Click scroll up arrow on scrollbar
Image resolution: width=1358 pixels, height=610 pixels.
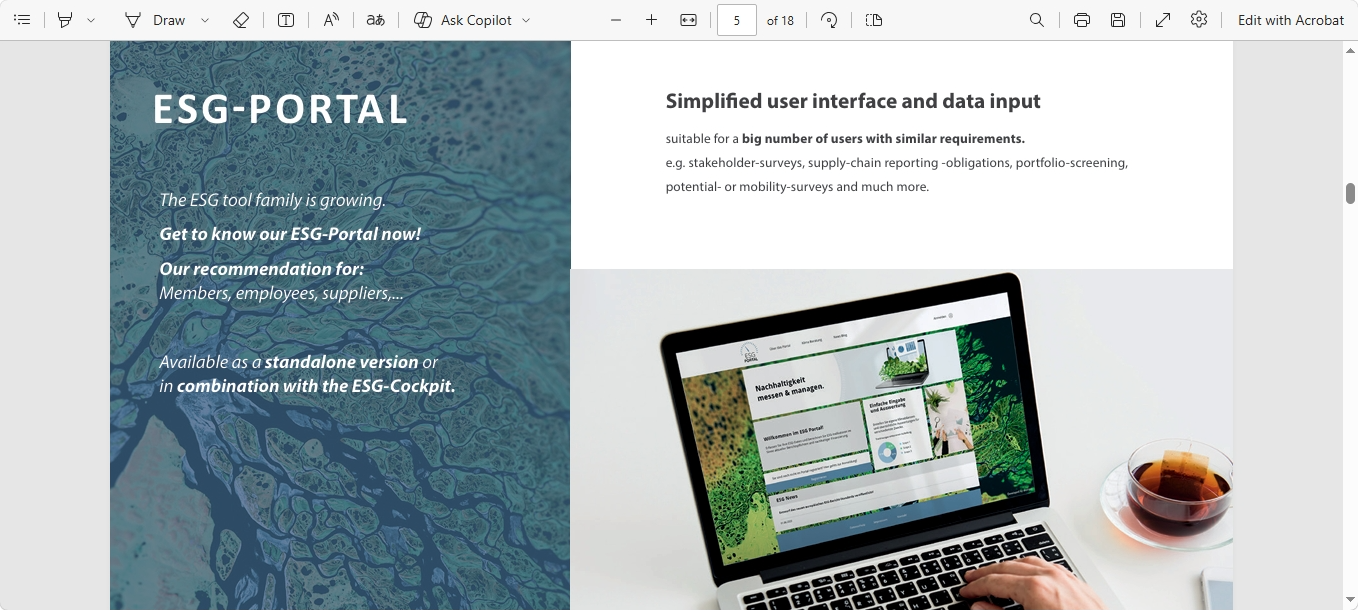(1350, 49)
